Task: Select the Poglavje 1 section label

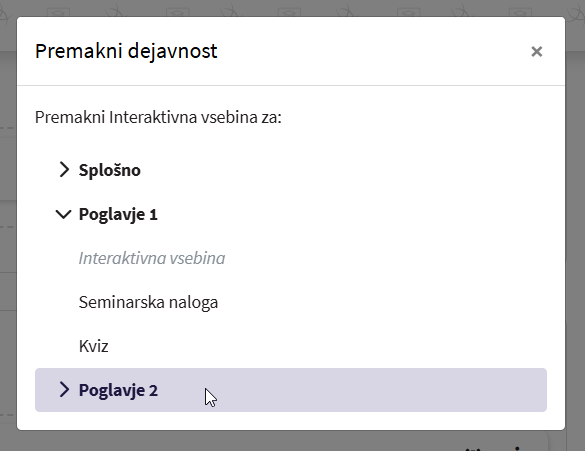Action: 118,214
